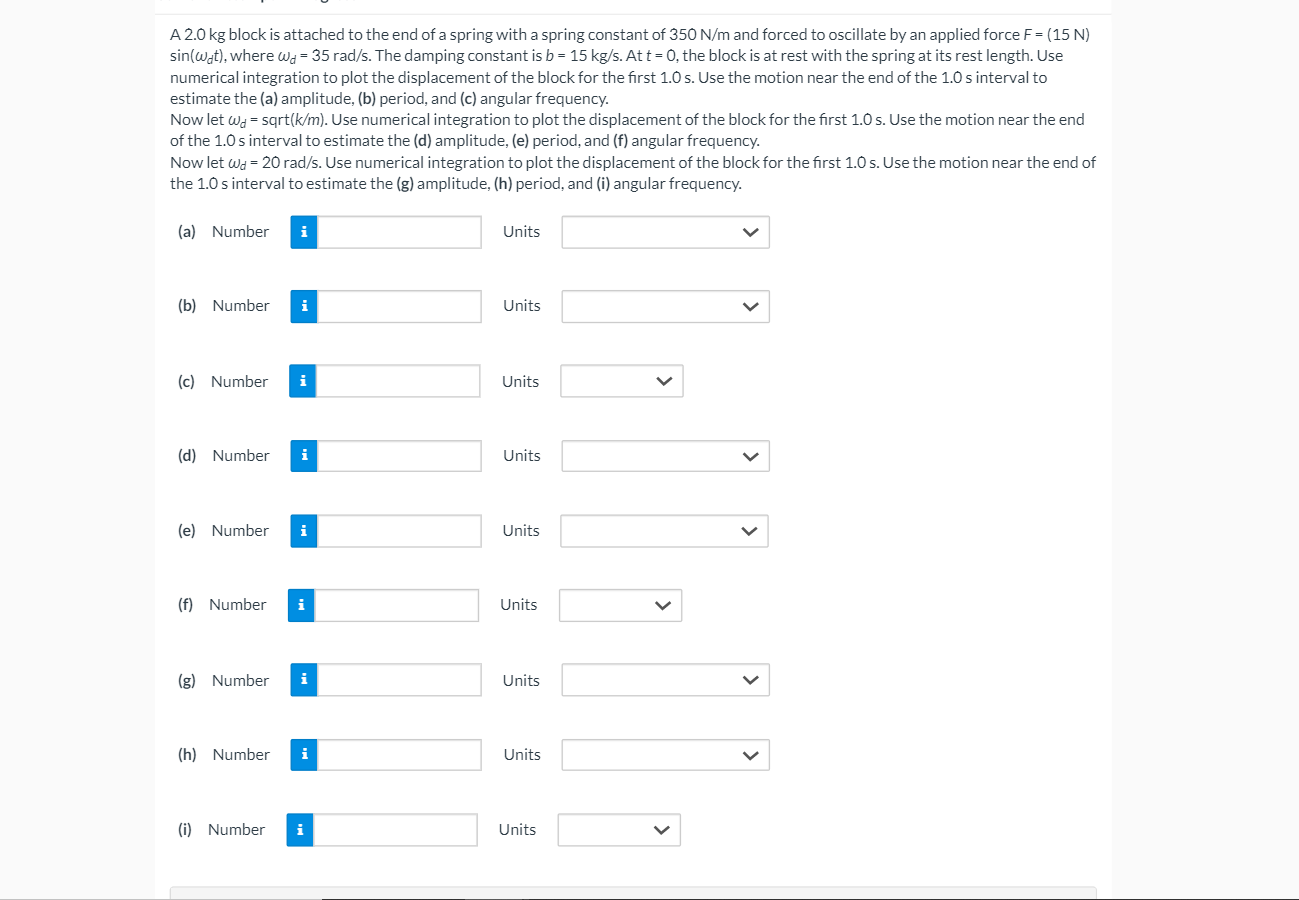1299x900 pixels.
Task: Select the Number field for part (h)
Action: [x=398, y=754]
